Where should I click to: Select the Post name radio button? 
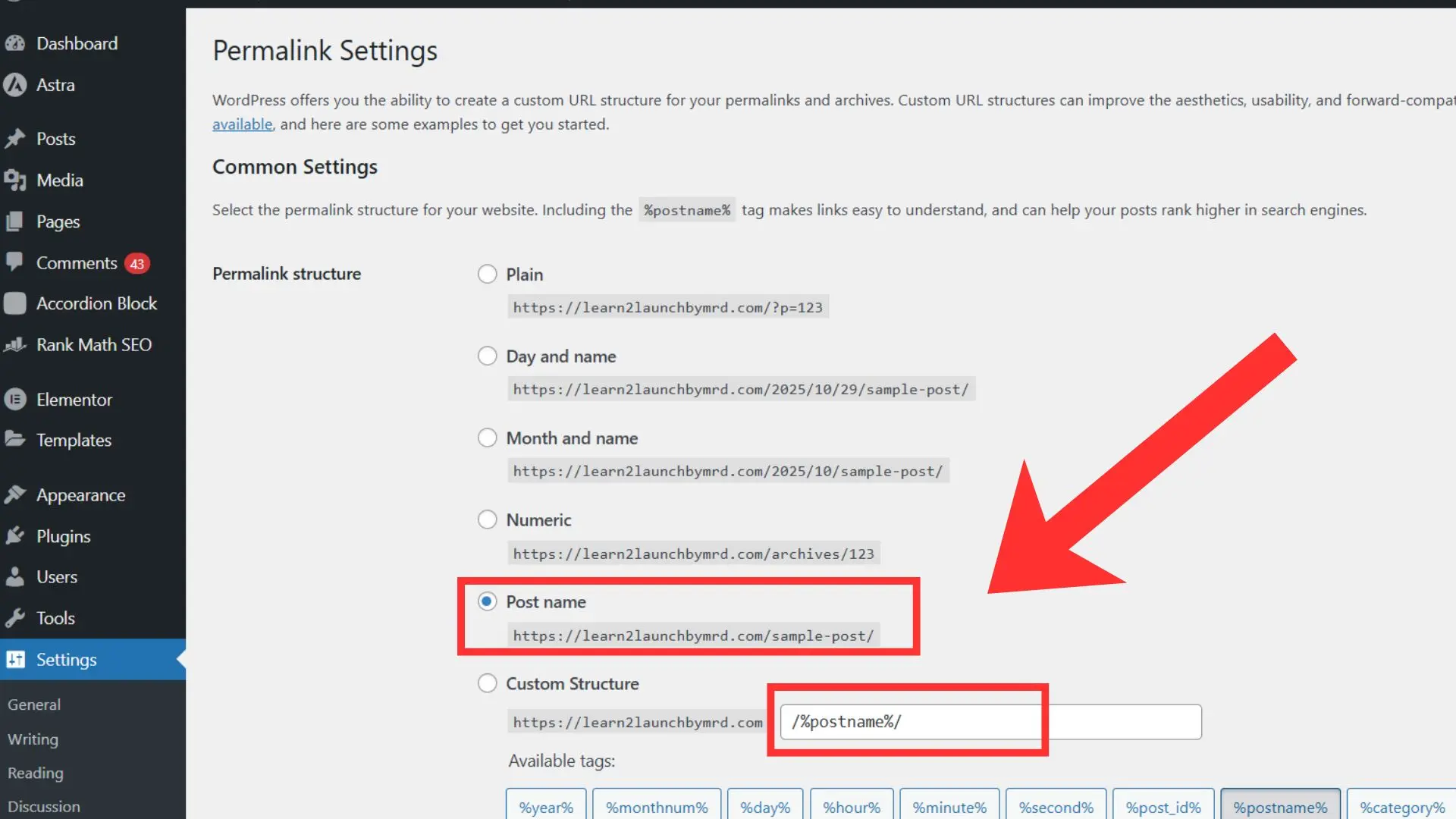[x=487, y=601]
